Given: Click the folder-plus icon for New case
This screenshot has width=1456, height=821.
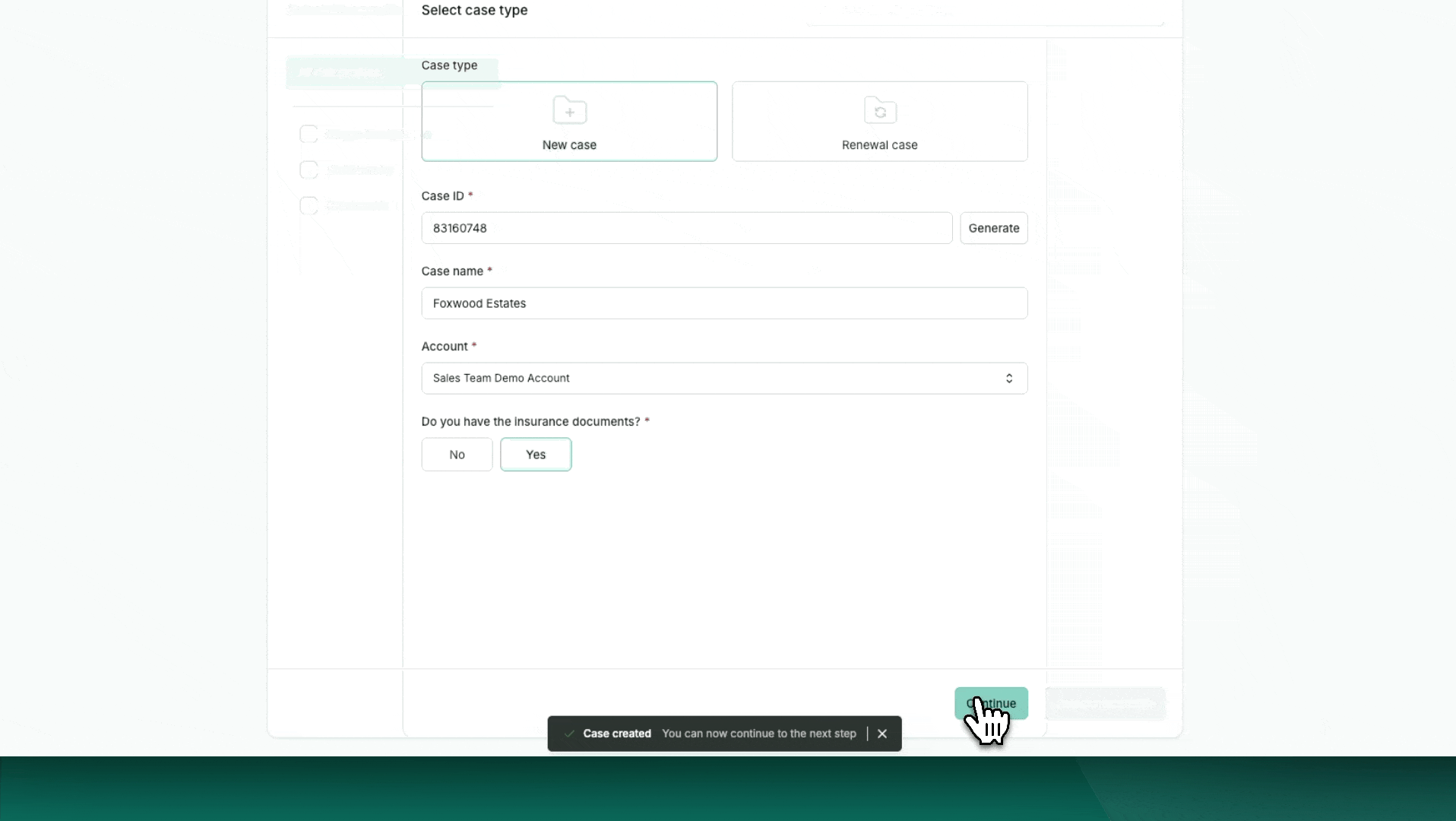Looking at the screenshot, I should pos(569,111).
